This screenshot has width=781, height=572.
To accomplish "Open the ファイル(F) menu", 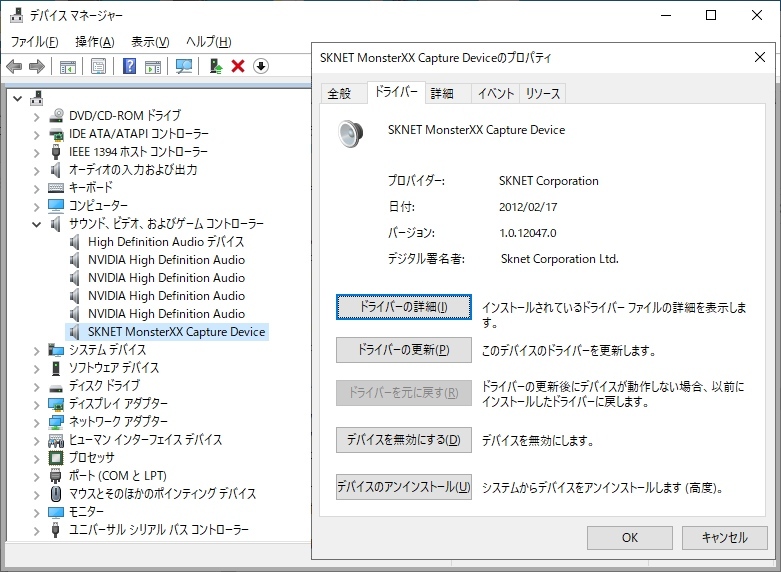I will (x=34, y=42).
